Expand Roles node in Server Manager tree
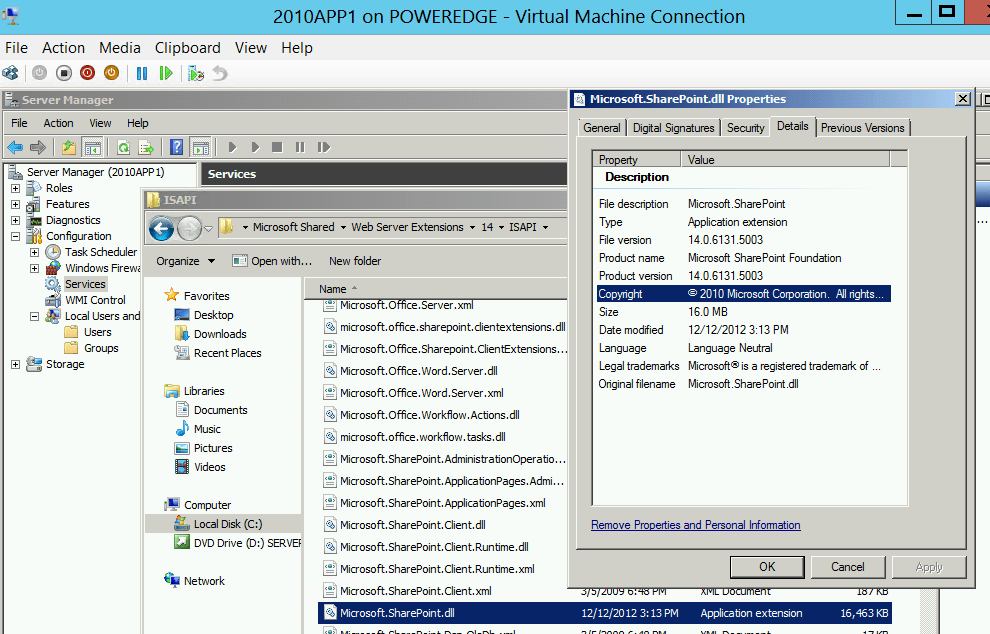 click(15, 188)
